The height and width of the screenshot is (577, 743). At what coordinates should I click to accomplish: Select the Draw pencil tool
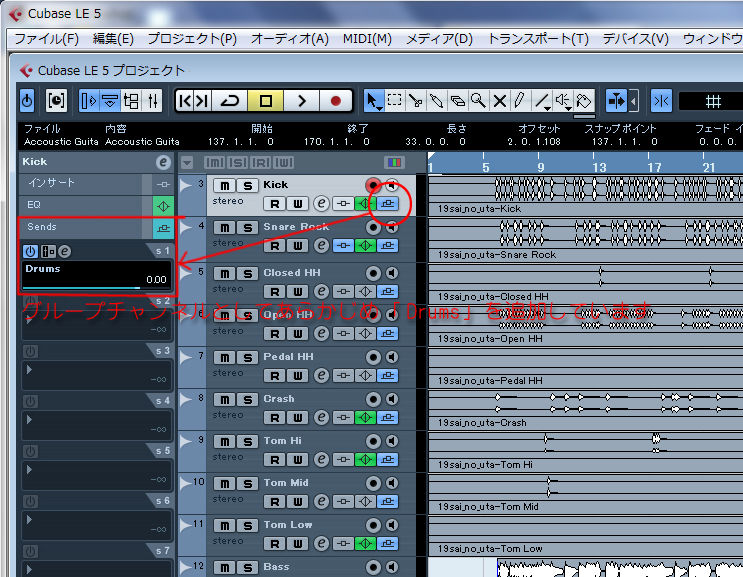coord(520,101)
